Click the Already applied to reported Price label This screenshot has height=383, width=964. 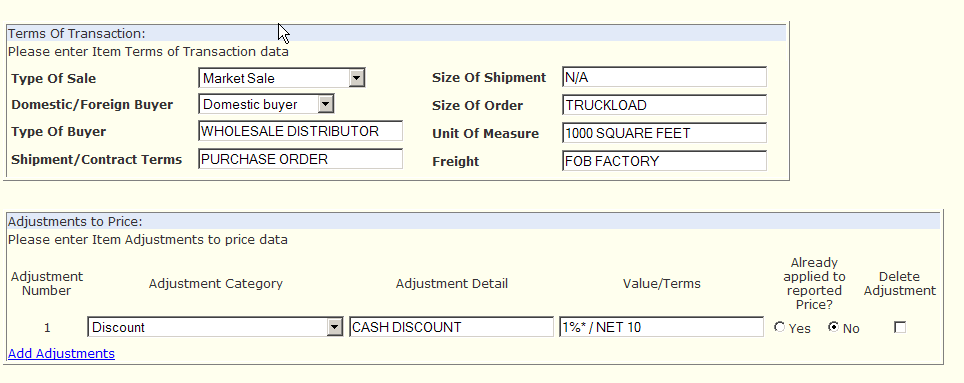click(815, 283)
